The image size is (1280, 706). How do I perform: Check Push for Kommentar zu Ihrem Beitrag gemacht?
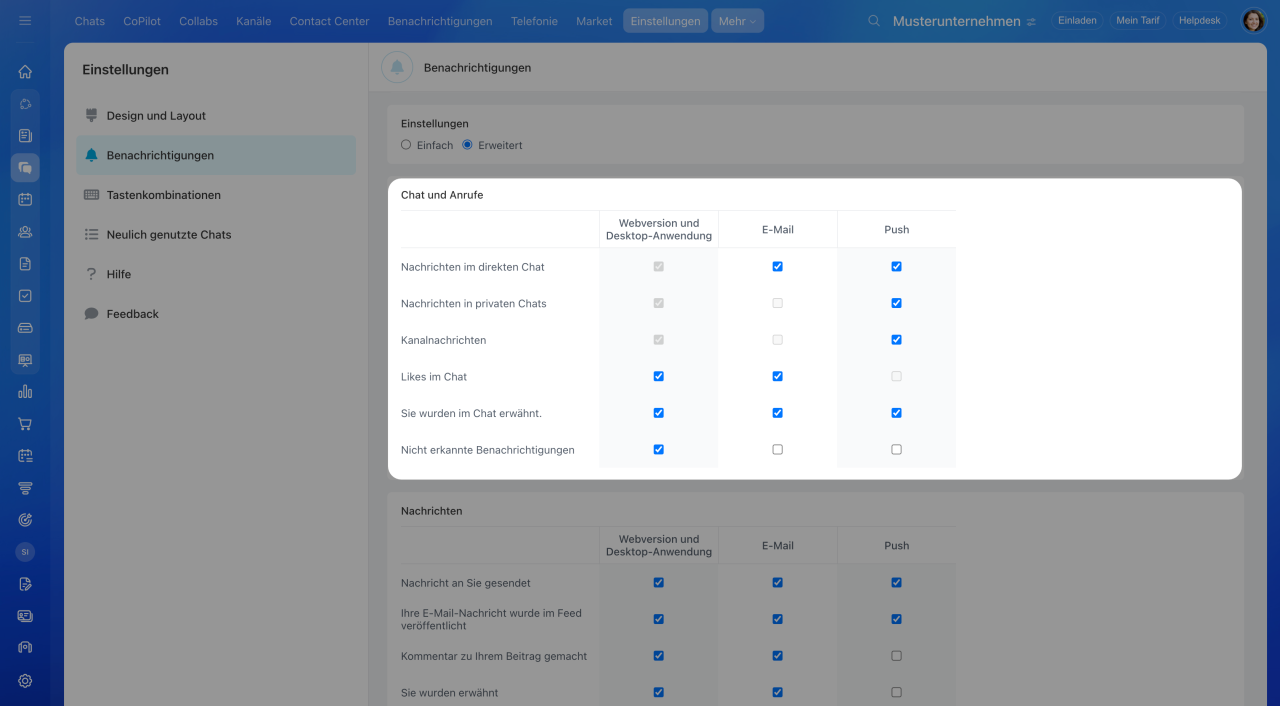tap(896, 656)
